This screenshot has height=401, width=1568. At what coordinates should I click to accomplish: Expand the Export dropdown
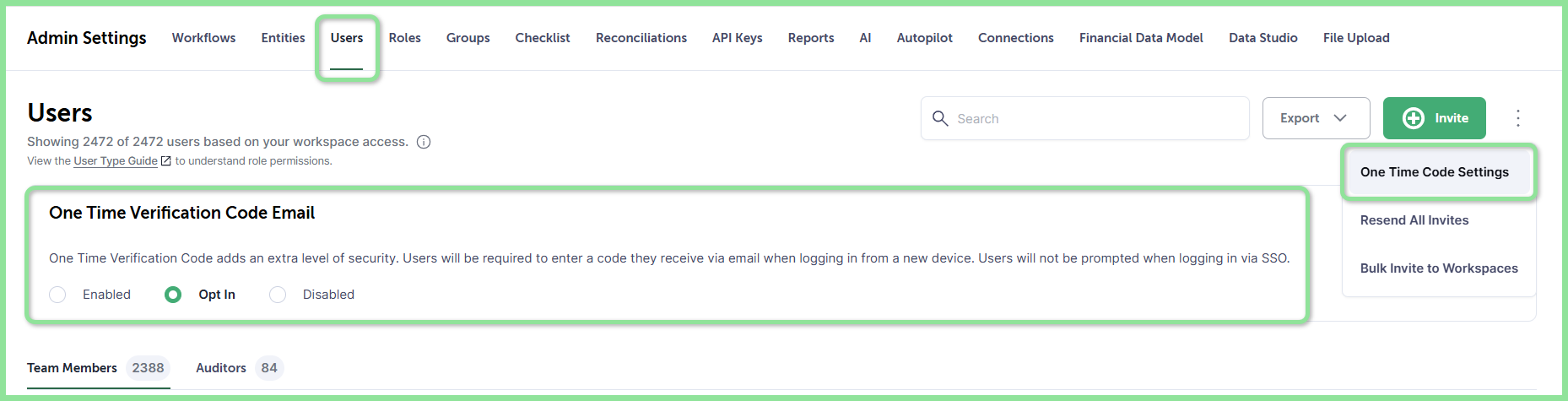click(1316, 118)
